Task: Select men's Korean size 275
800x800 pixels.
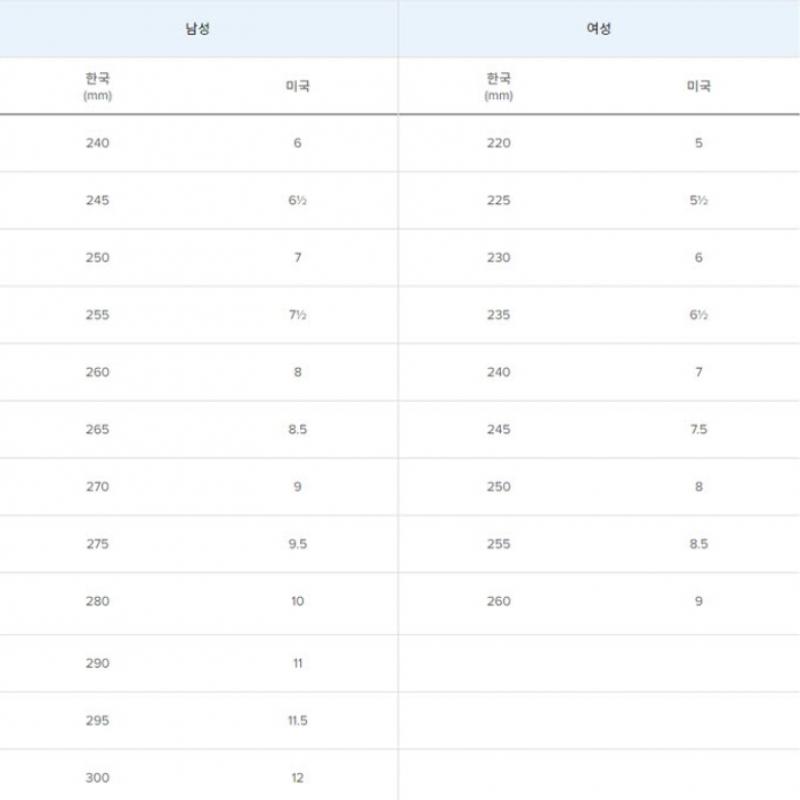Action: click(98, 544)
